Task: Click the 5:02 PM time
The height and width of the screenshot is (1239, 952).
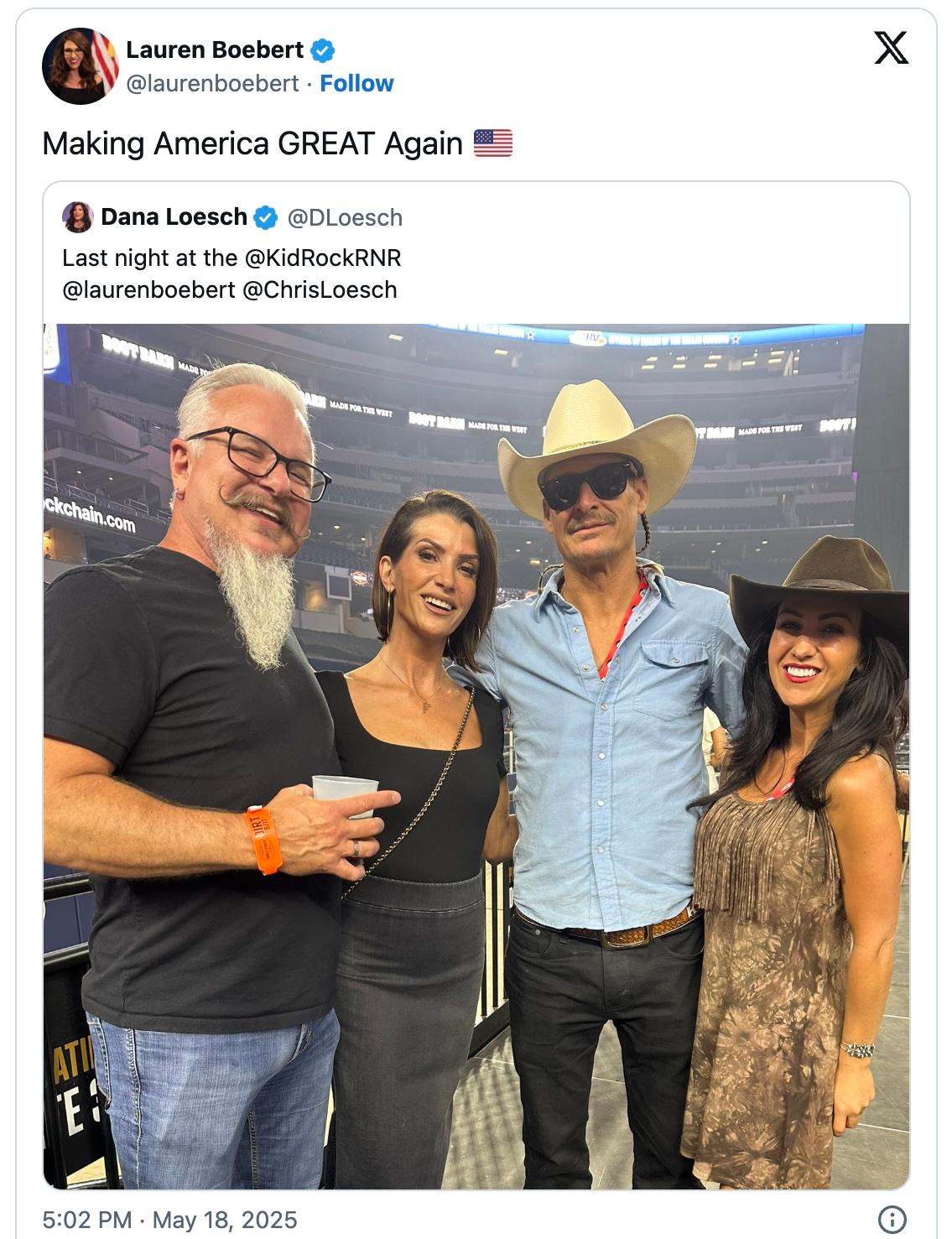Action: [87, 1219]
